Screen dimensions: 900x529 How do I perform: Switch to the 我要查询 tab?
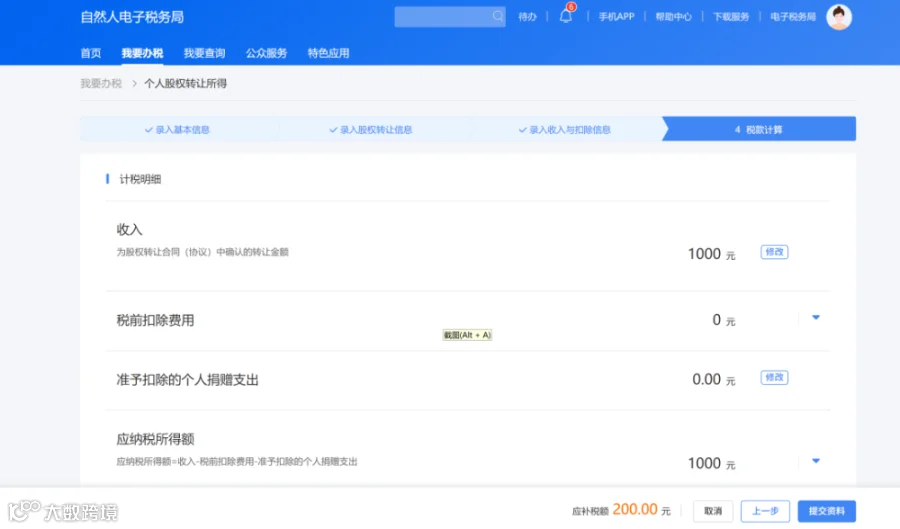click(x=204, y=53)
